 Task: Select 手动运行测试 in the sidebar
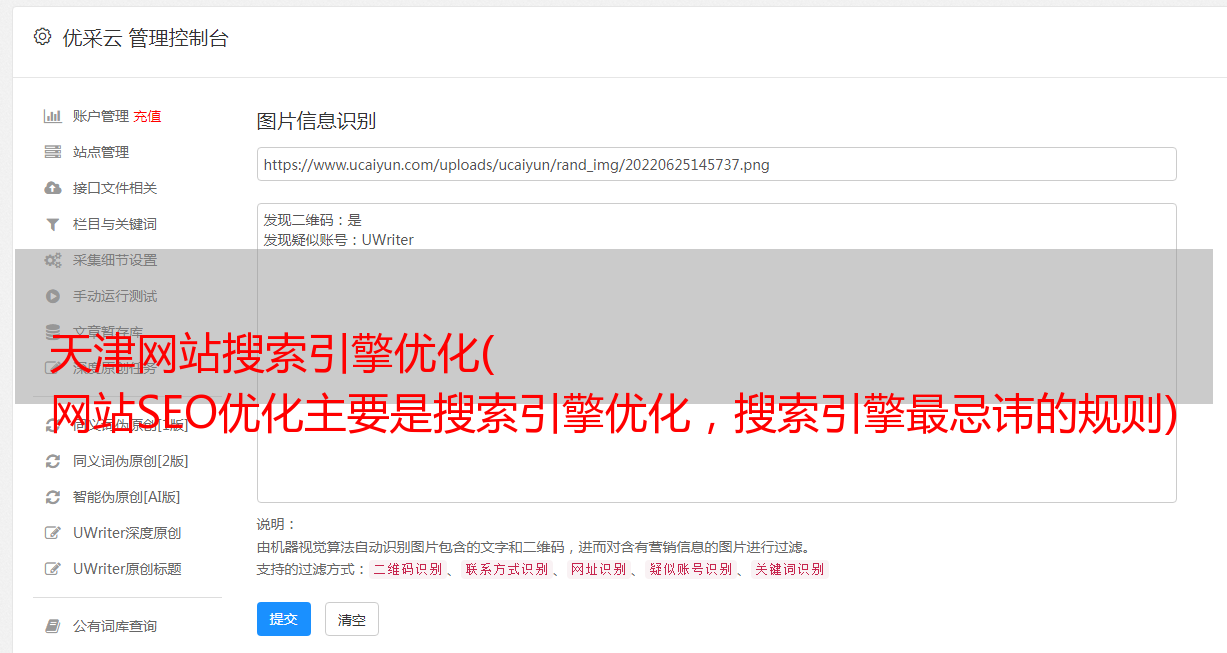[115, 296]
